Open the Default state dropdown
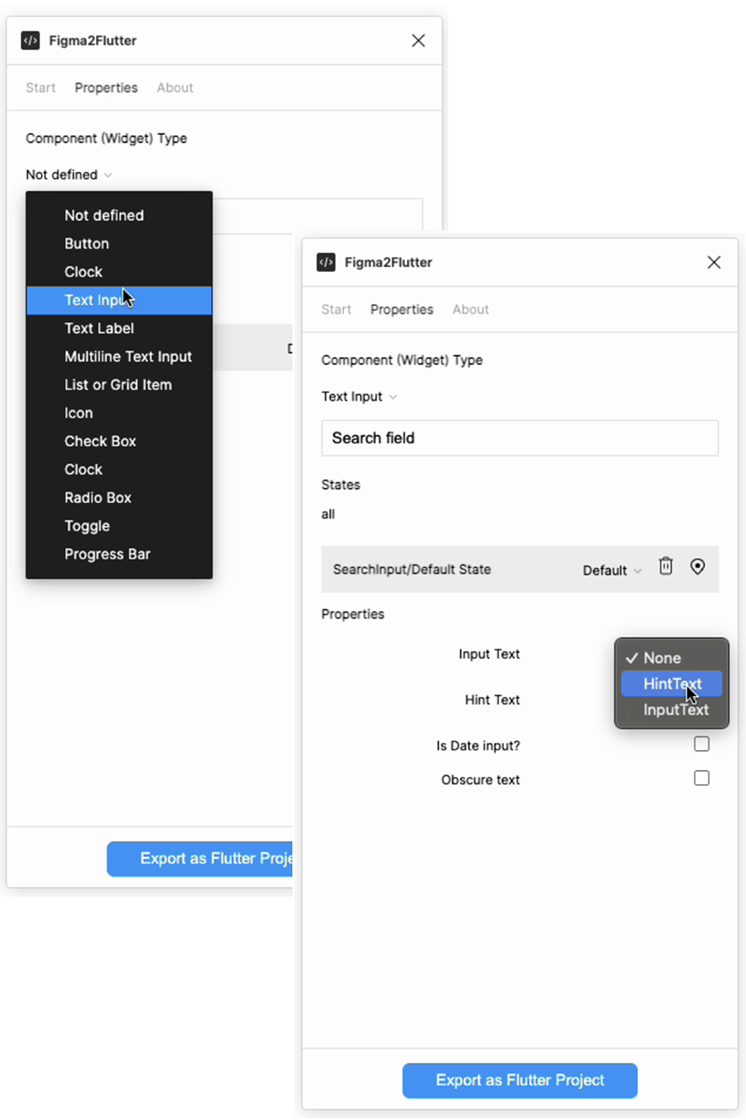 pos(612,570)
